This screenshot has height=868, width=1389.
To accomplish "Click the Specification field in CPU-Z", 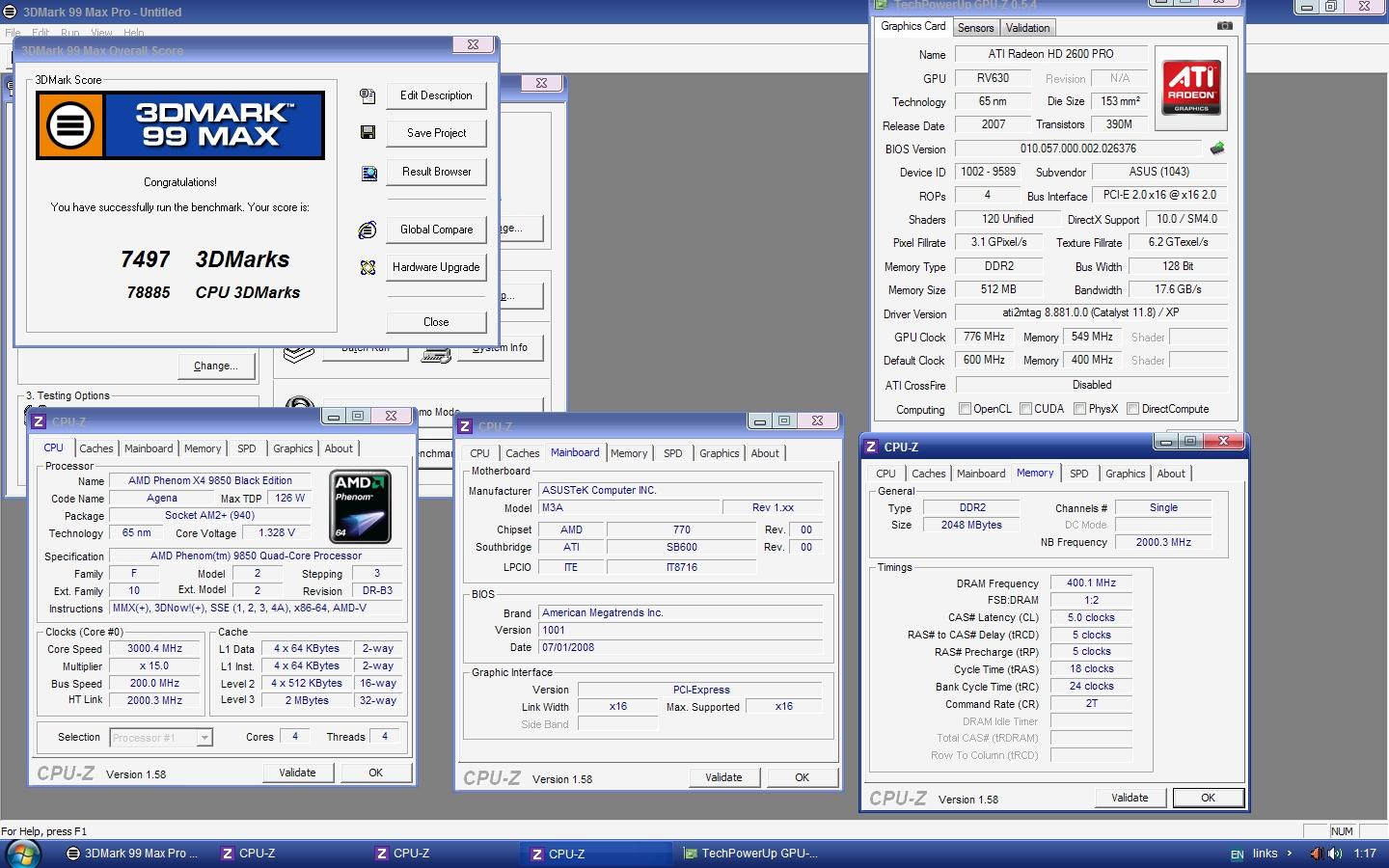I will [x=257, y=556].
